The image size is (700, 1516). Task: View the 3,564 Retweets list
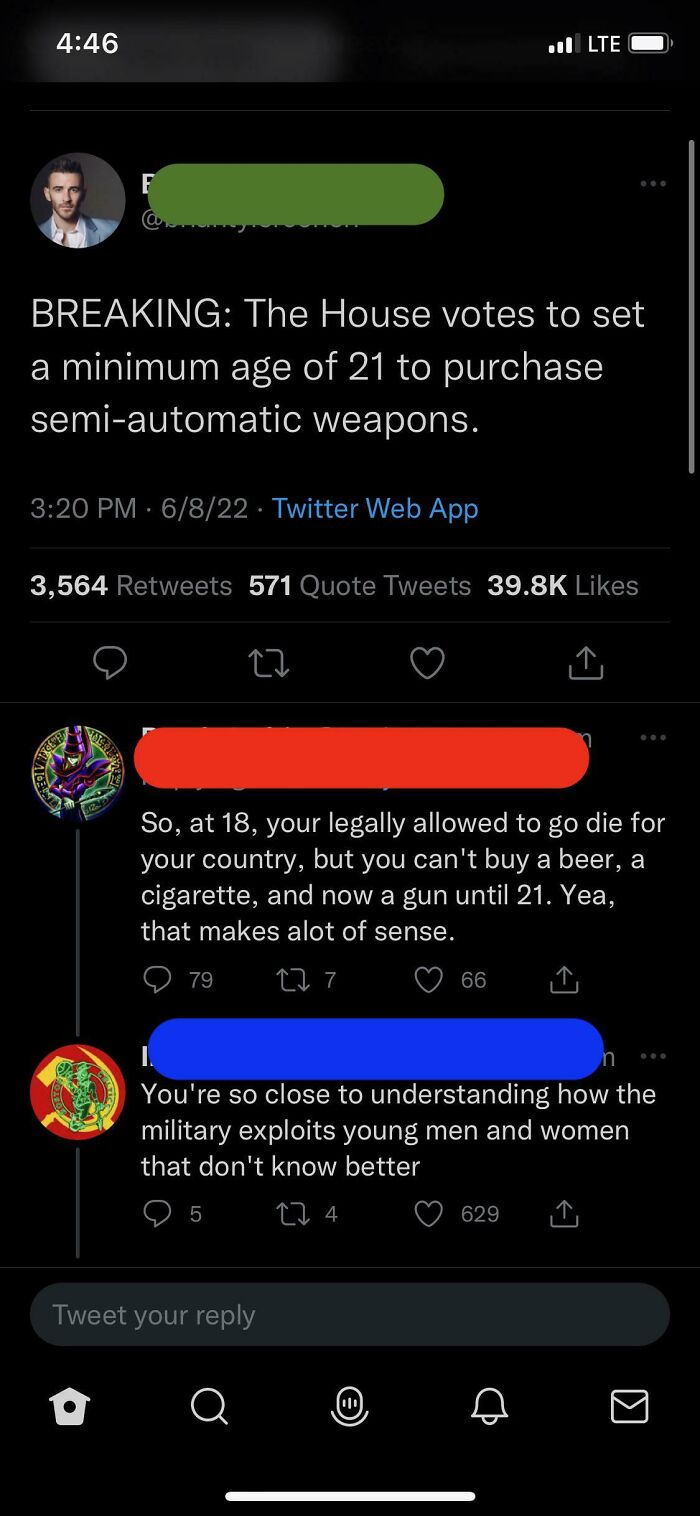click(x=131, y=585)
